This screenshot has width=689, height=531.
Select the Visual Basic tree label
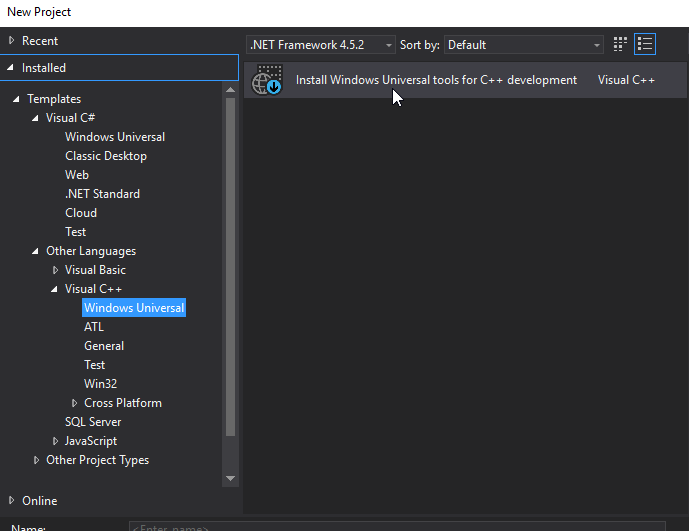(95, 270)
